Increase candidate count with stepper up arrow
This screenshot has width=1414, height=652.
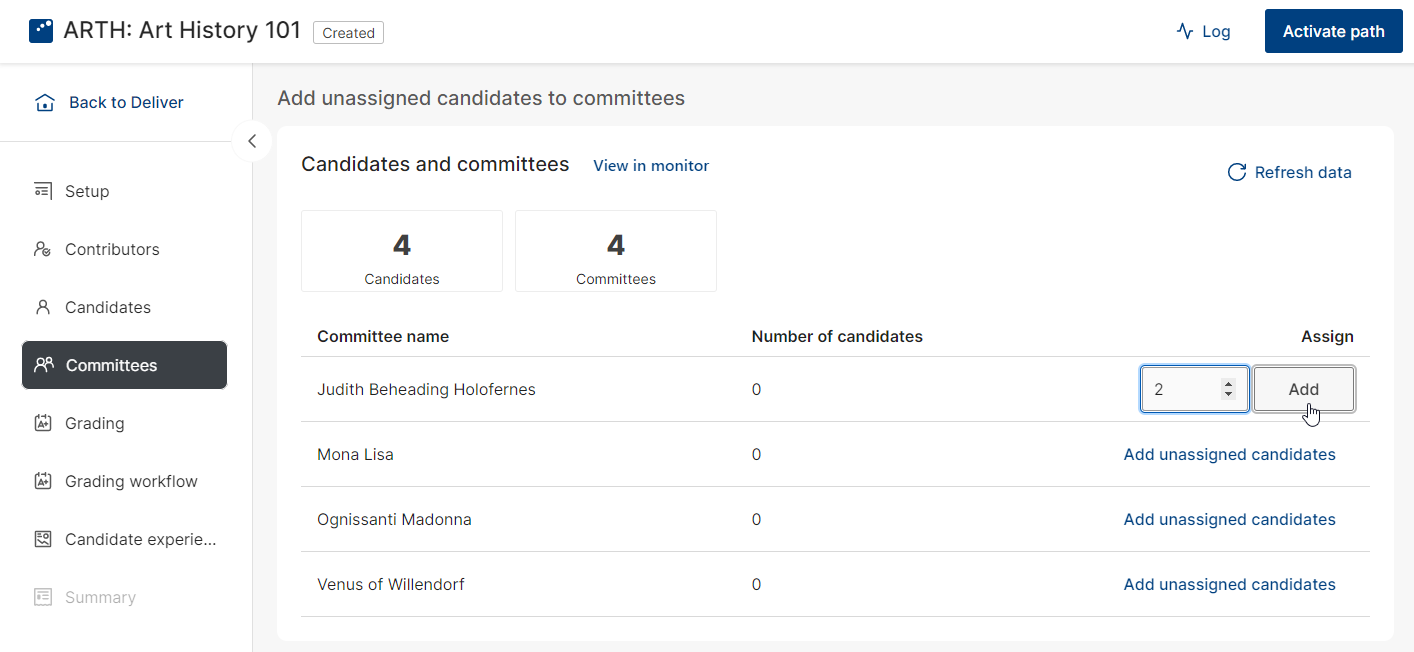[1228, 384]
